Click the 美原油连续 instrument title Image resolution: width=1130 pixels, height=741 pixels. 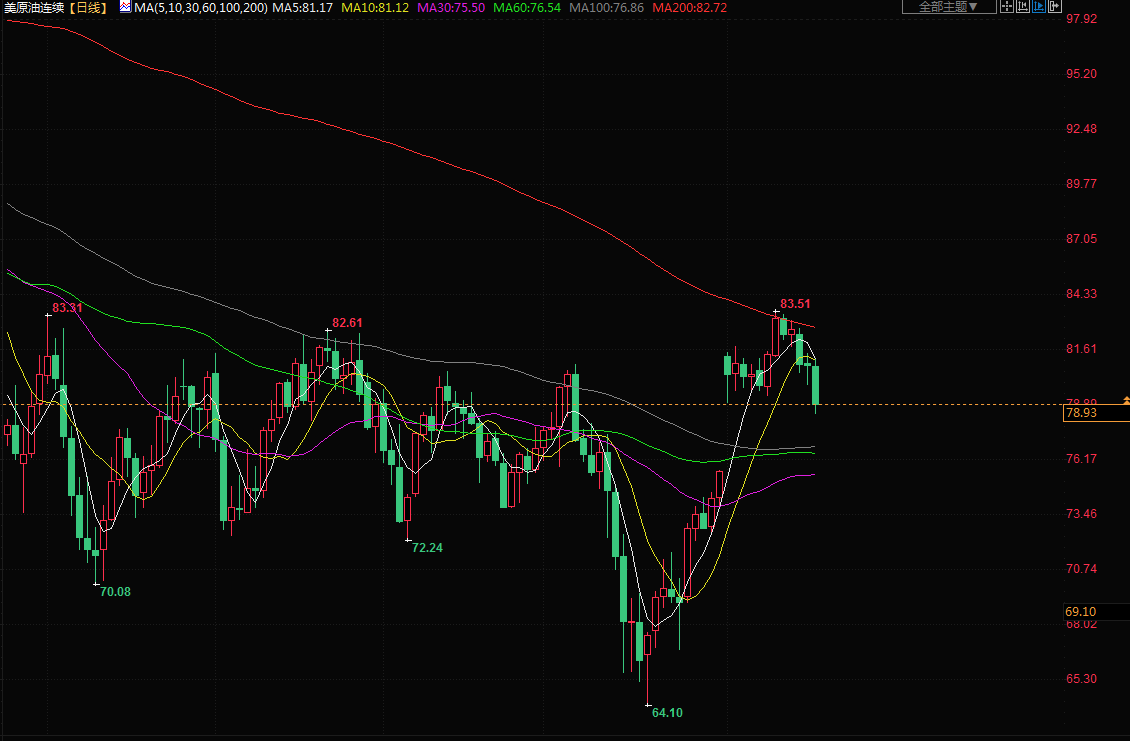coord(33,7)
